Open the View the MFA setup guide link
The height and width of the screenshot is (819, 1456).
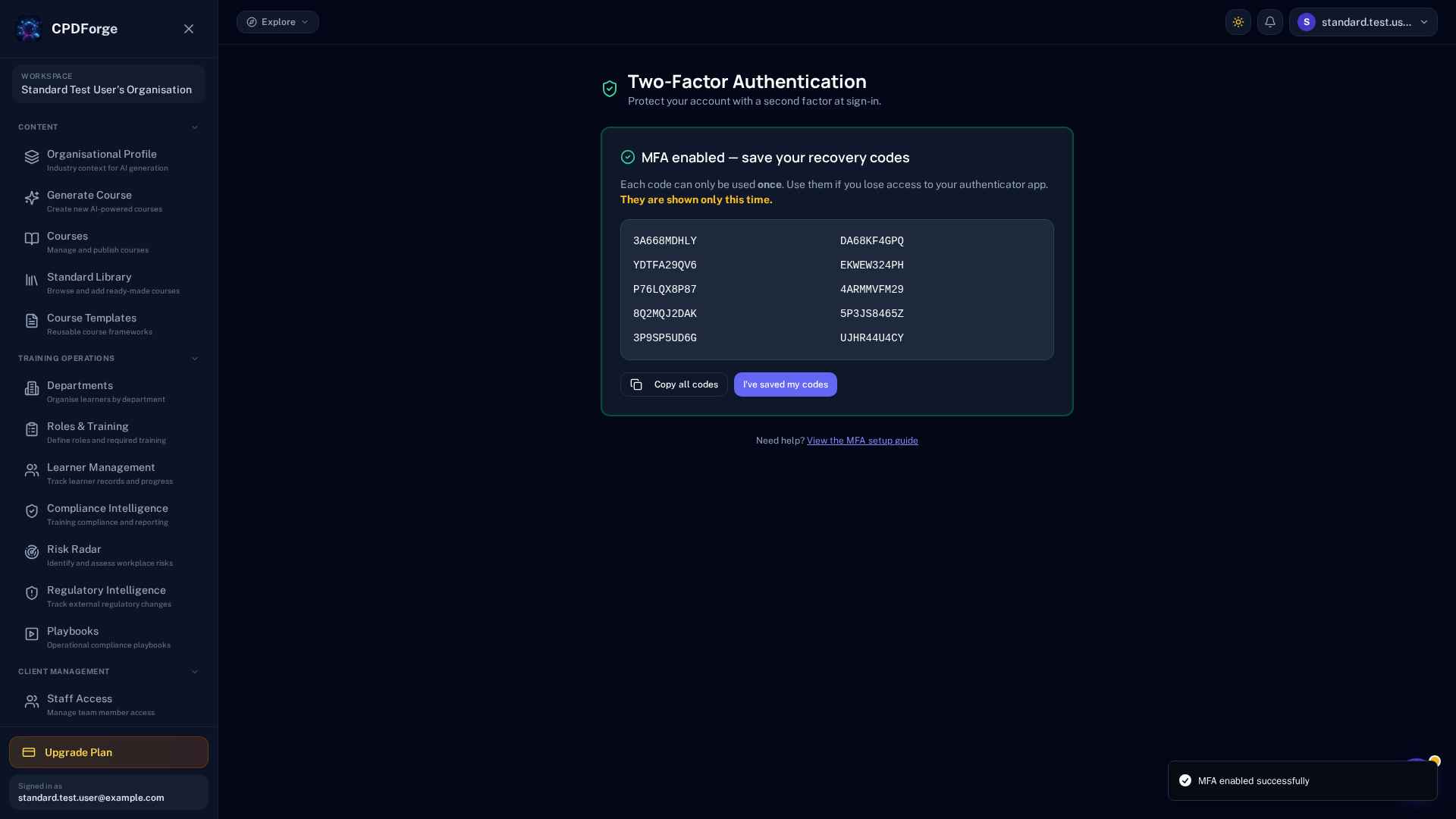tap(862, 441)
